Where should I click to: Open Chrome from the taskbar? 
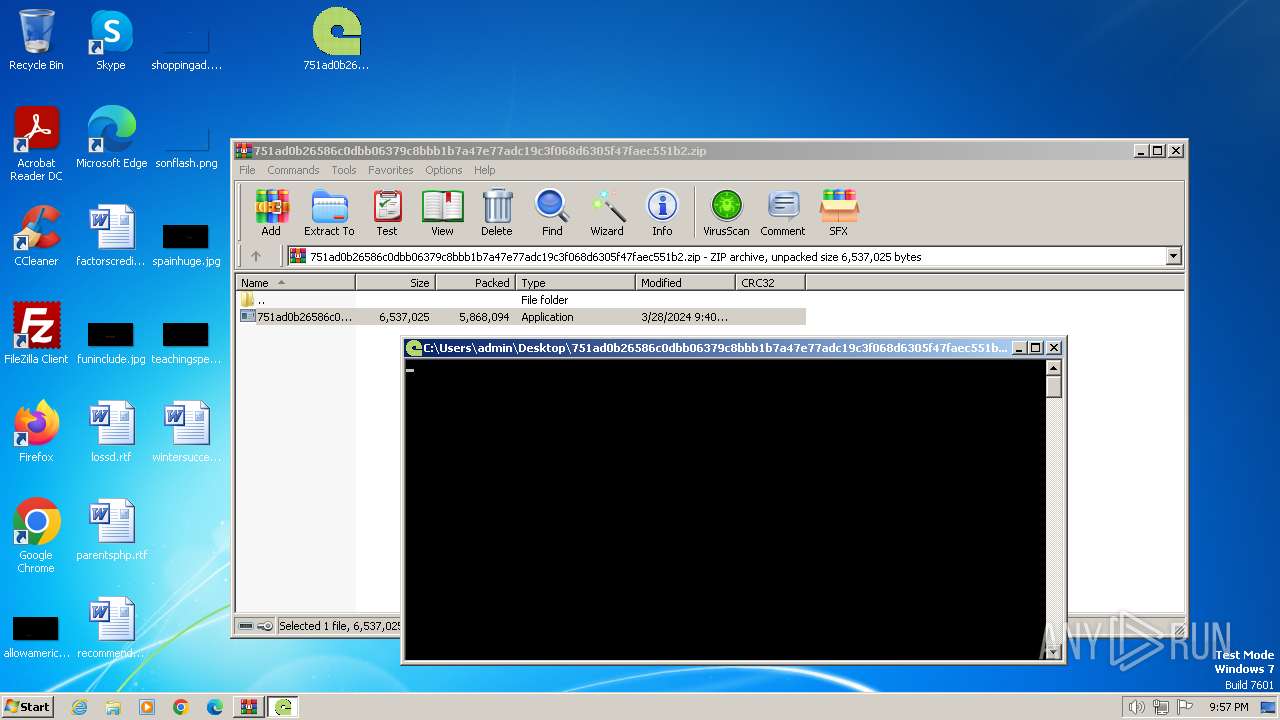181,707
